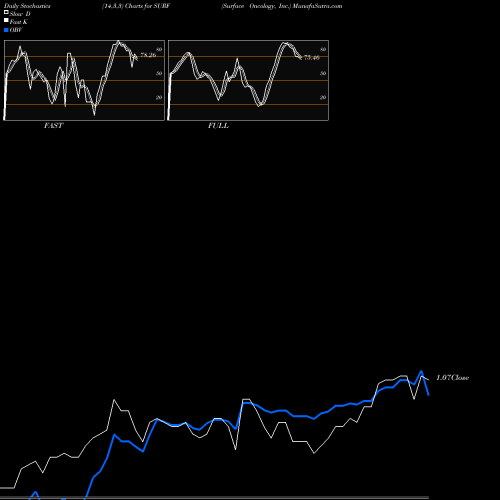Click the 75.46 value in FULL chart
This screenshot has width=500, height=500.
point(312,58)
